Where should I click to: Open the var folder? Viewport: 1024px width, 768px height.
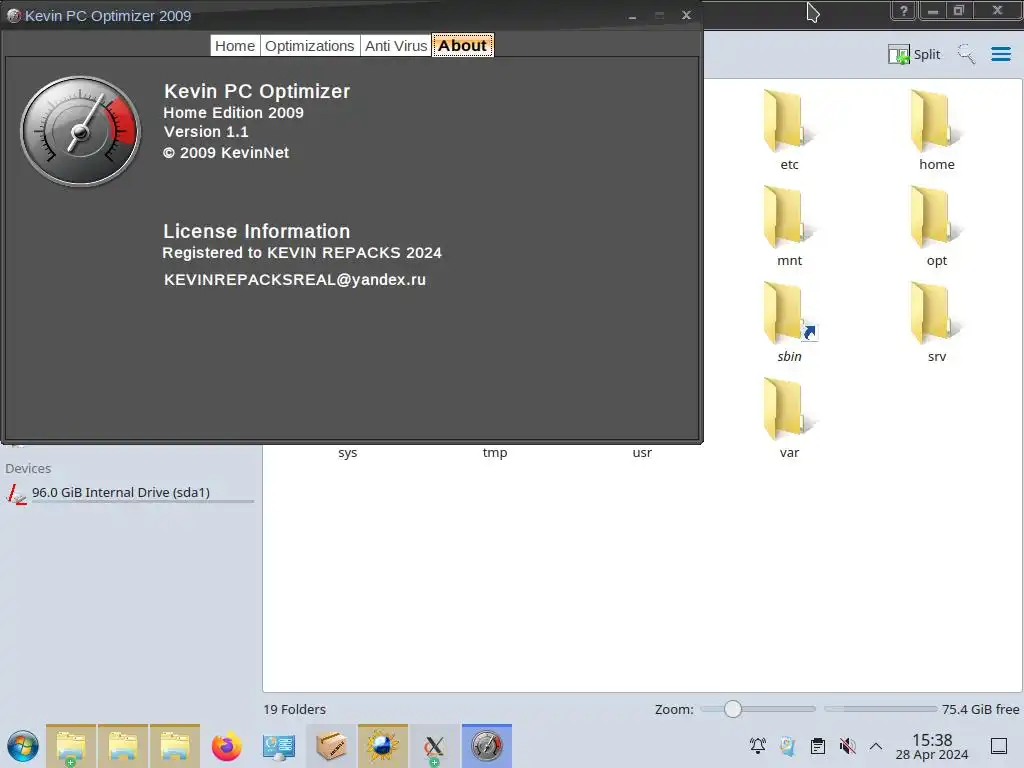tap(789, 418)
